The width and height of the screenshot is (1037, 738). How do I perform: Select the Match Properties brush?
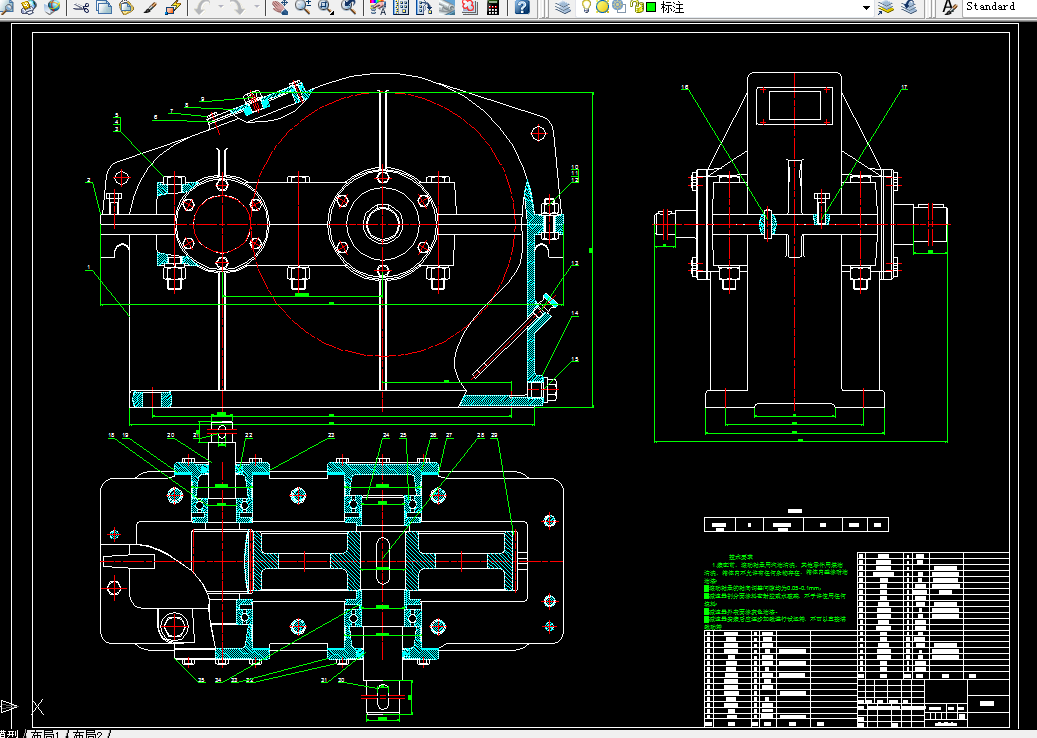point(150,7)
